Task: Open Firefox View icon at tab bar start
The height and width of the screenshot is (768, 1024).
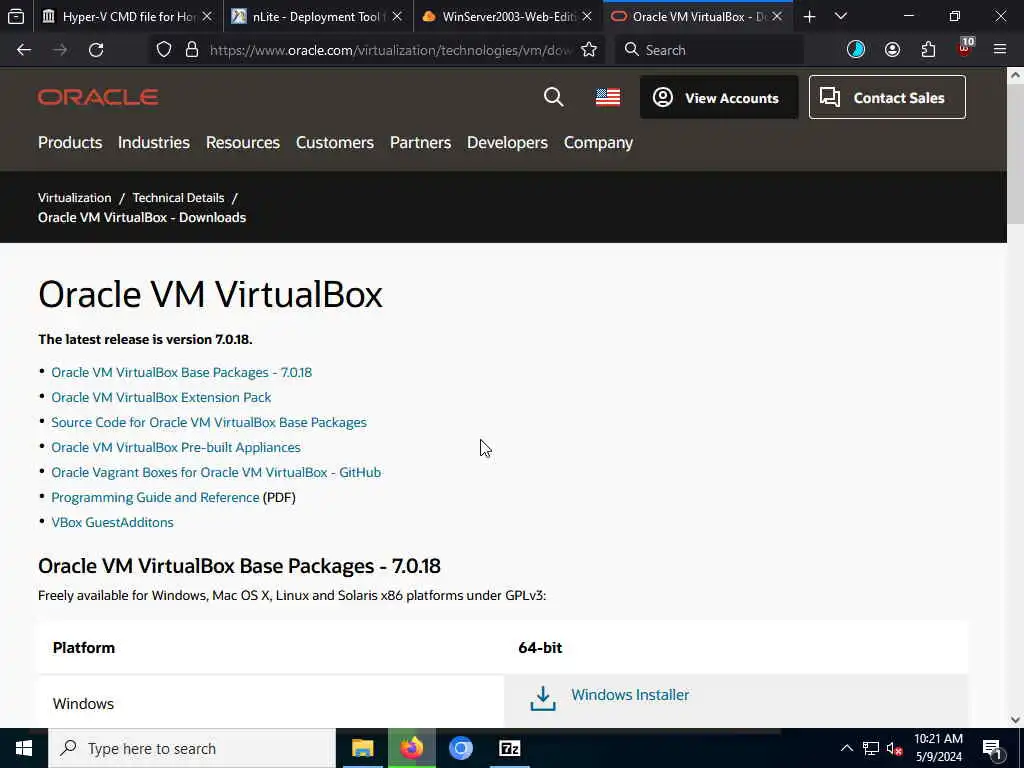Action: coord(16,16)
